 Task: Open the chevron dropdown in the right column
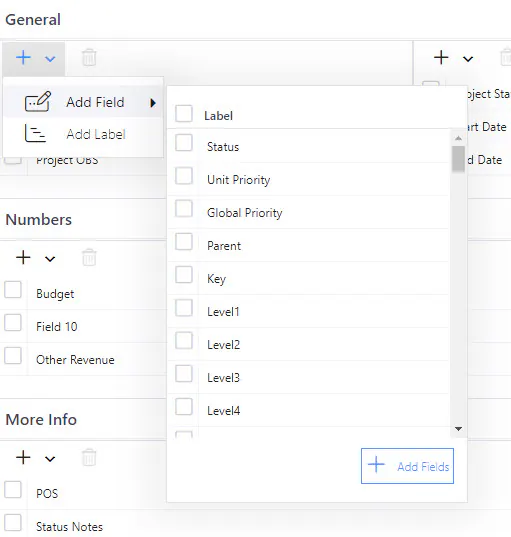click(468, 59)
